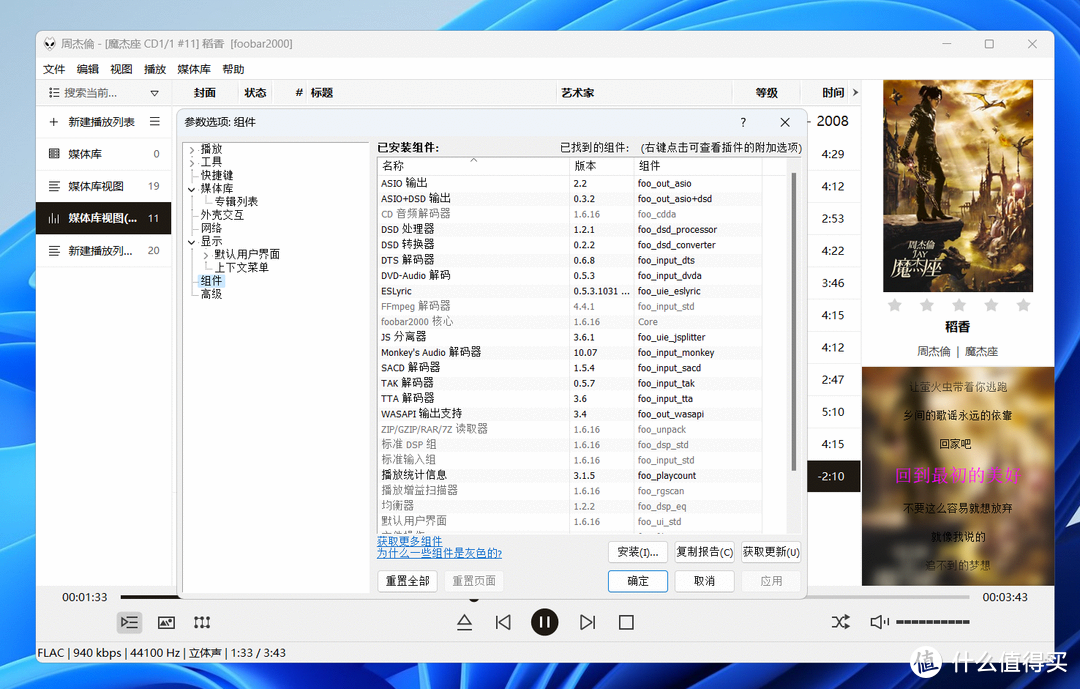
Task: Select 外壳交互 in preferences tree
Action: point(222,214)
